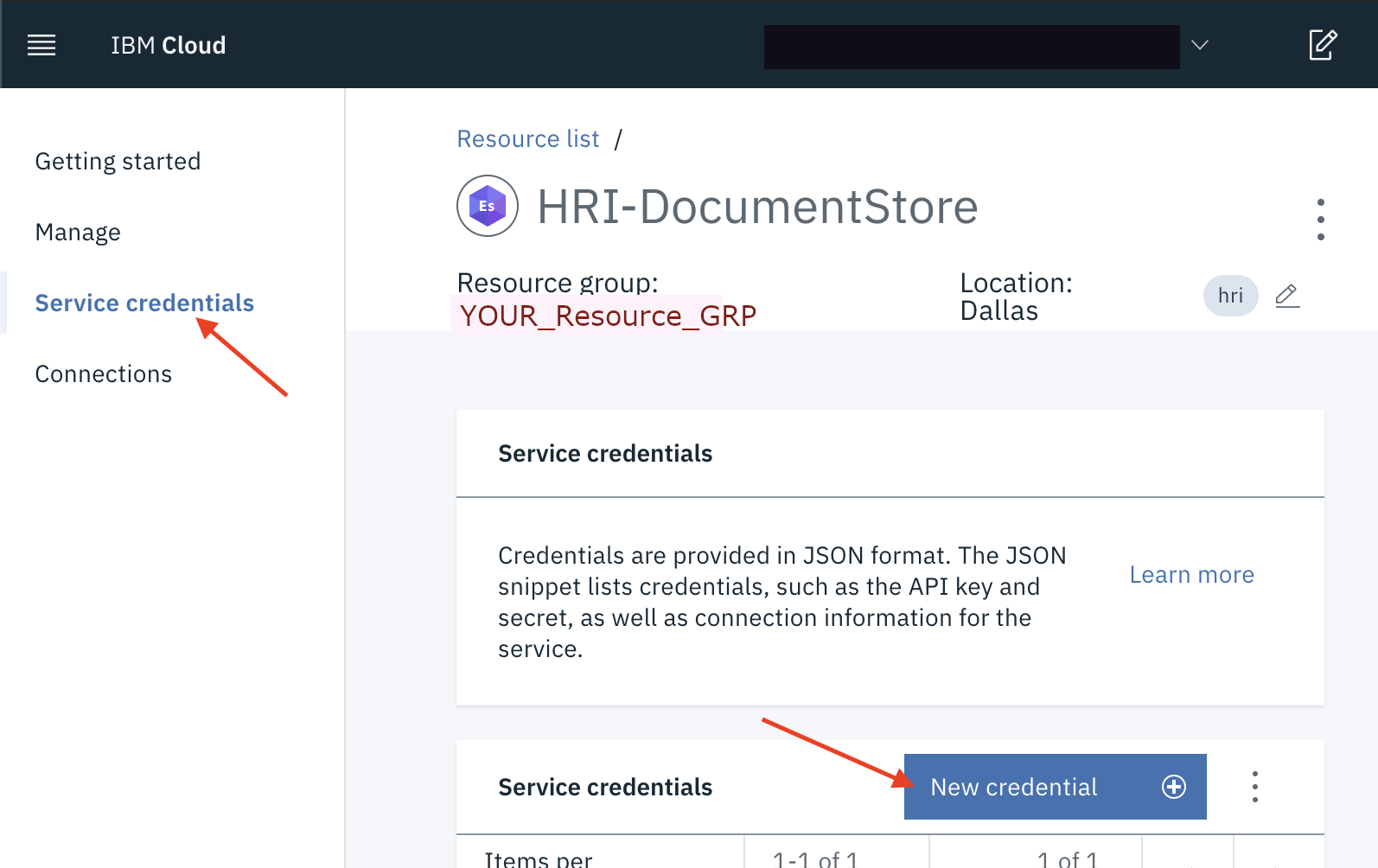Click the plus icon in New credential
The width and height of the screenshot is (1378, 868).
click(1174, 787)
